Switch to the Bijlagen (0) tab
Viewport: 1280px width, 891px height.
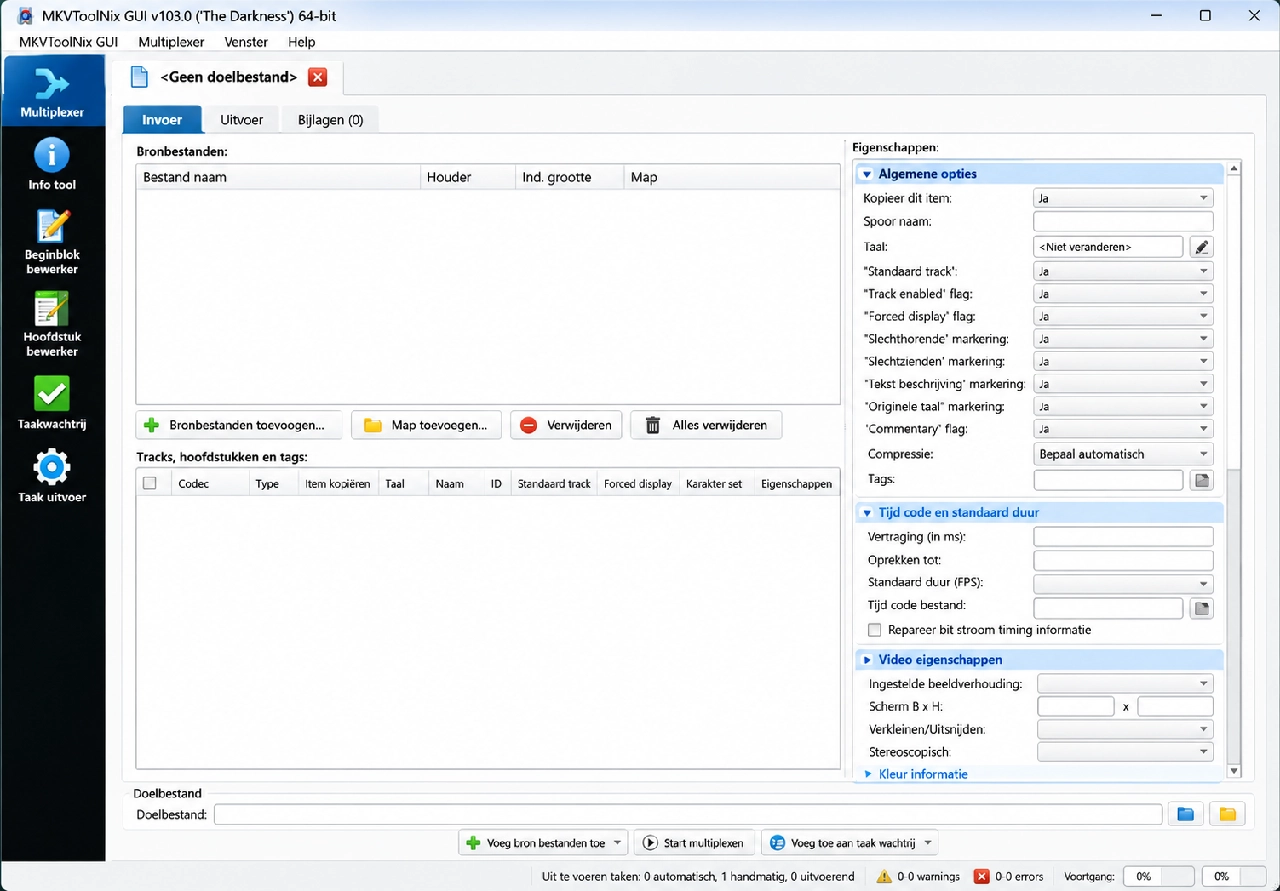(x=330, y=120)
